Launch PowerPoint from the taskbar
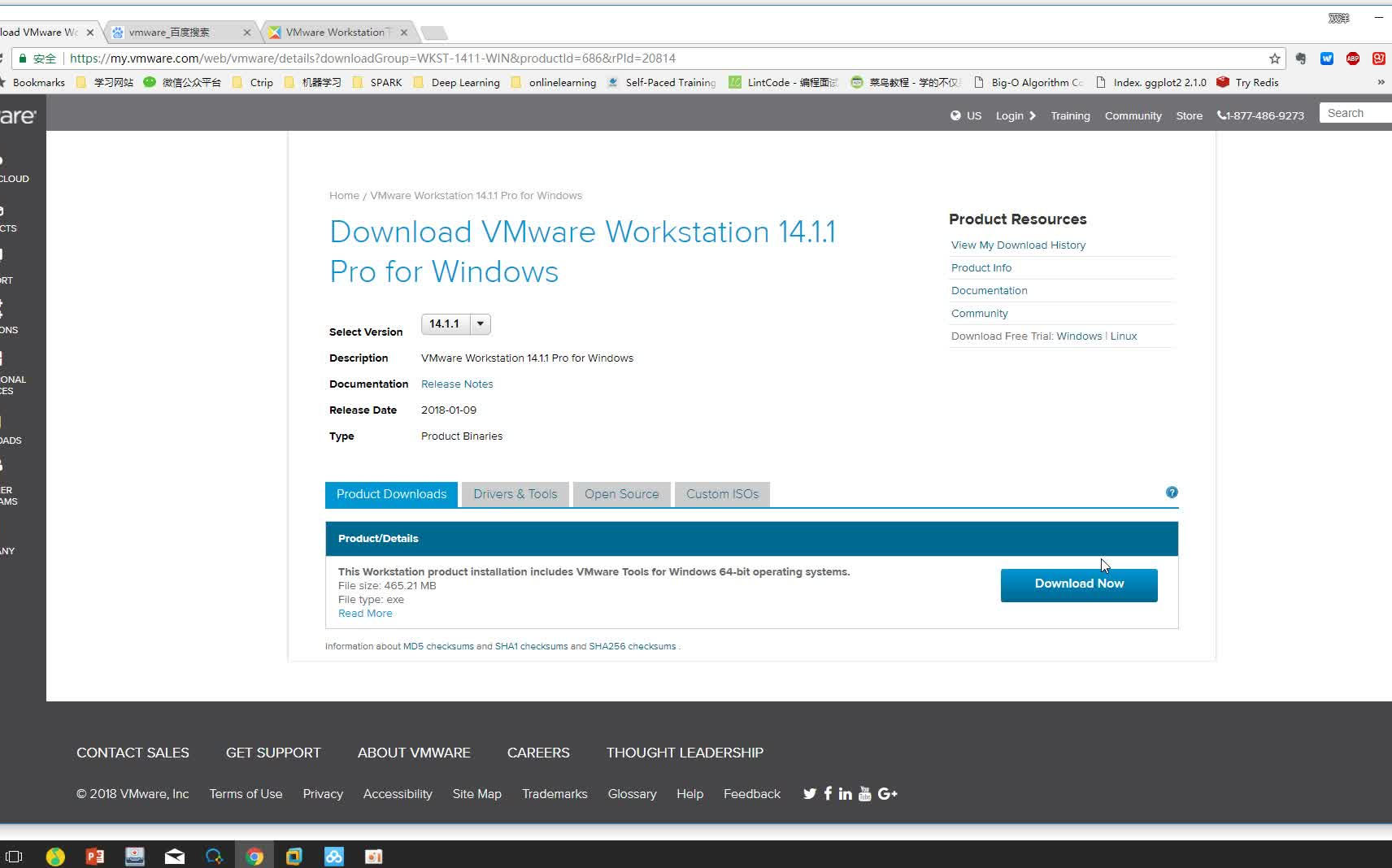Image resolution: width=1392 pixels, height=868 pixels. (95, 857)
